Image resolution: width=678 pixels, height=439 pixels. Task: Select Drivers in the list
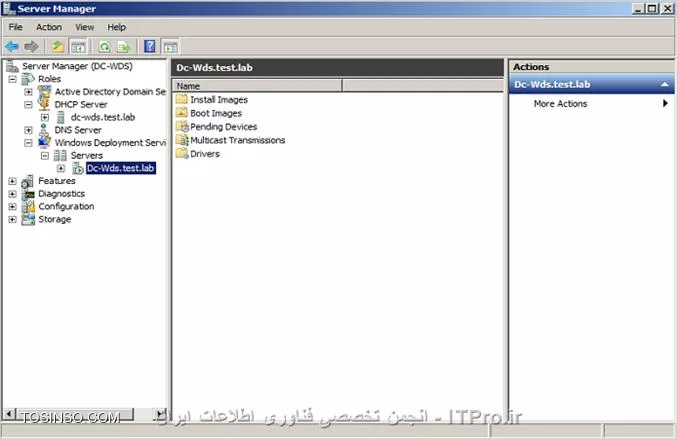tap(205, 154)
